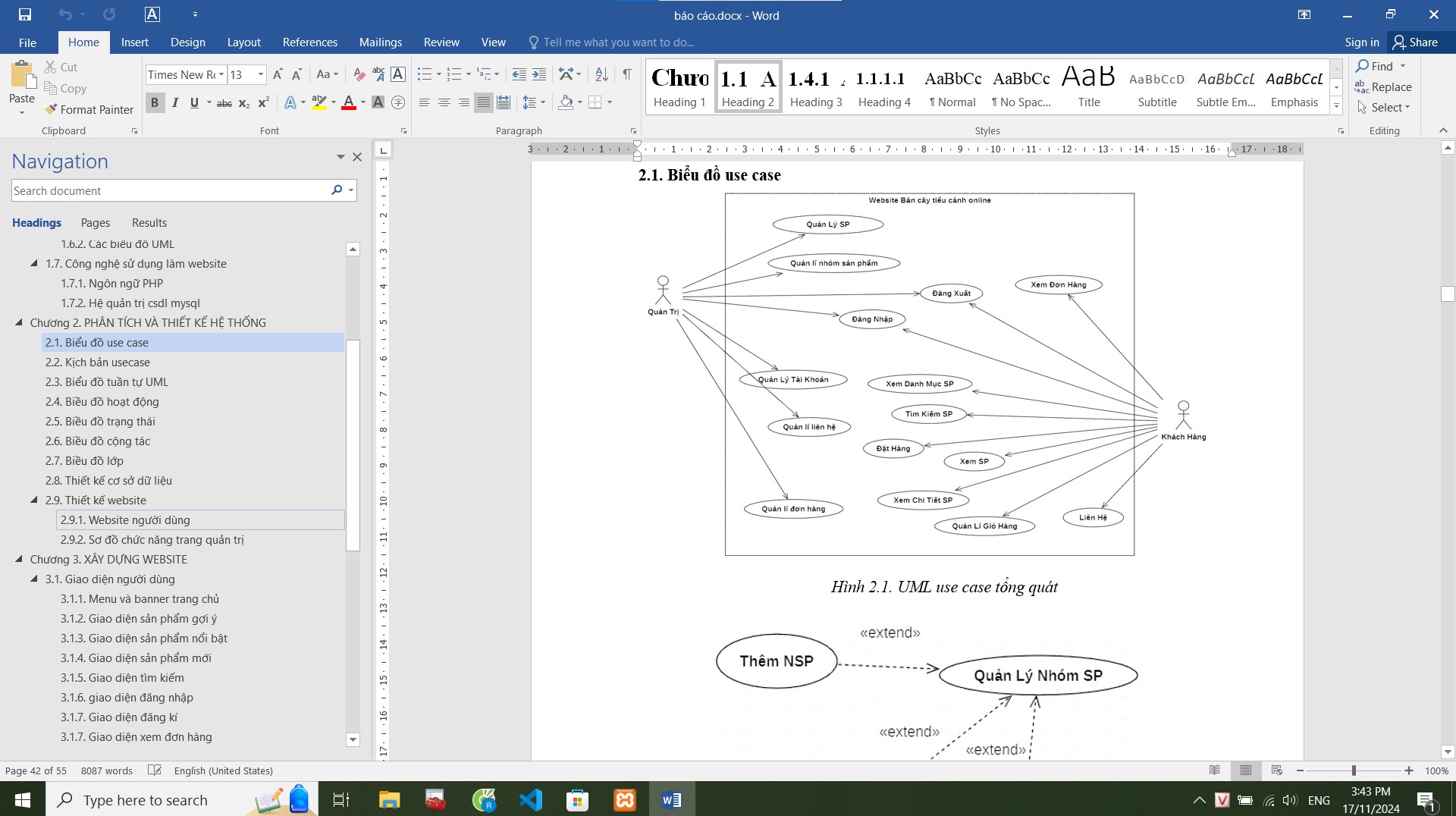Click the Decrease Indent icon
Viewport: 1456px width, 816px height.
(x=519, y=74)
